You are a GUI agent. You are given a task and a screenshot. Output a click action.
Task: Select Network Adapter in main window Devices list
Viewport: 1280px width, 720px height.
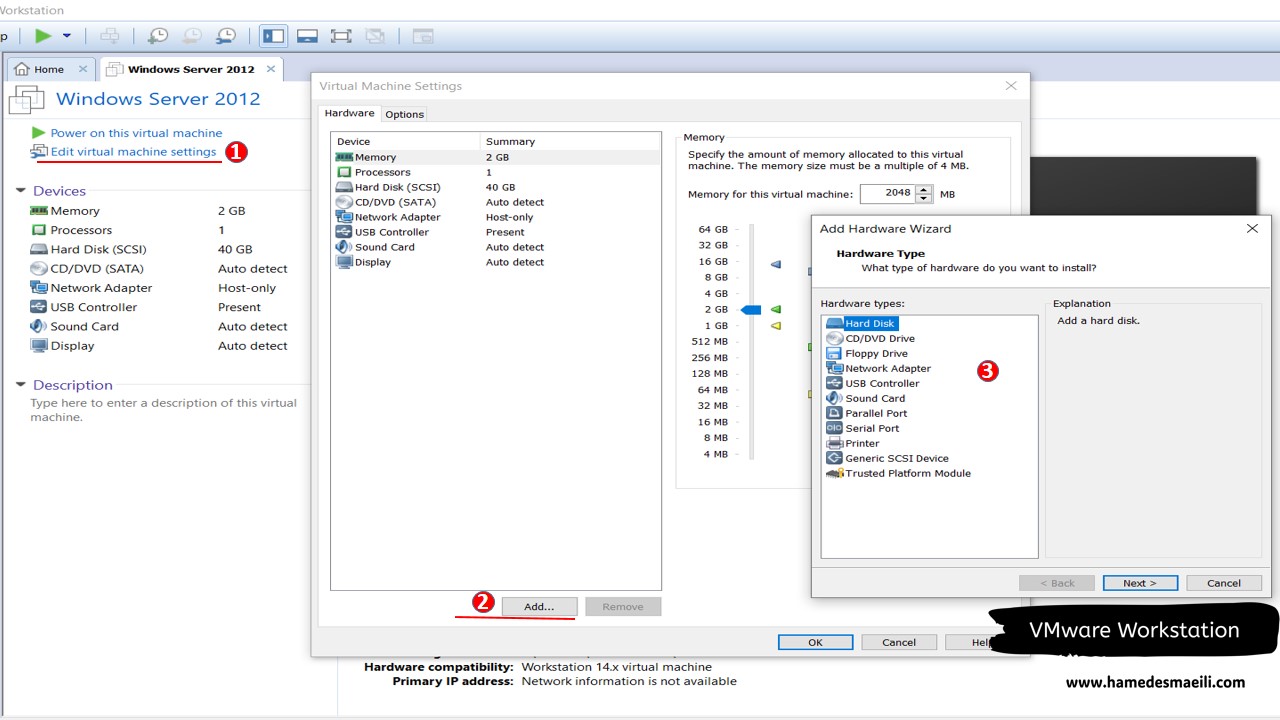point(101,288)
